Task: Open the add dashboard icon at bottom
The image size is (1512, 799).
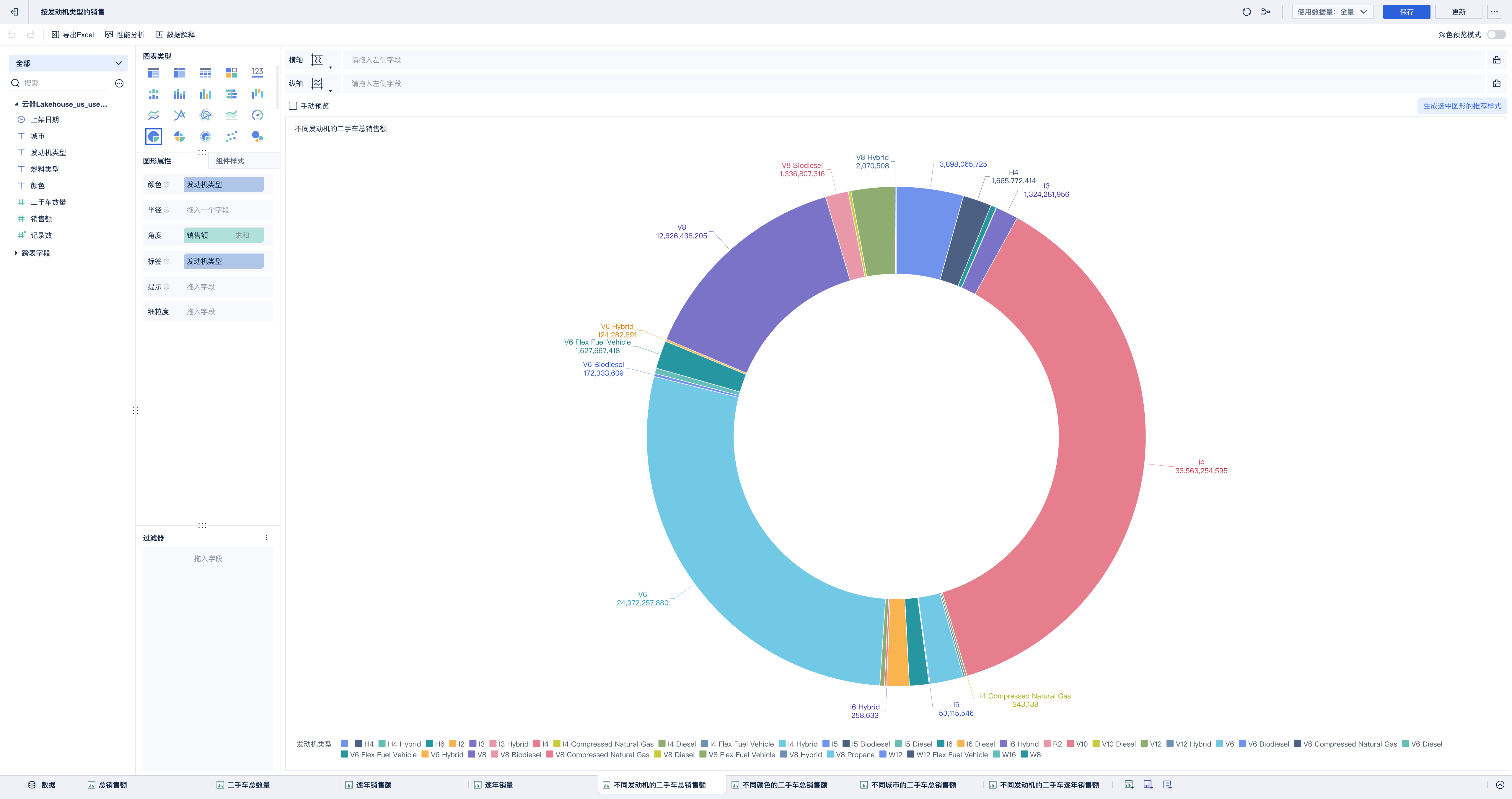Action: [x=1148, y=785]
